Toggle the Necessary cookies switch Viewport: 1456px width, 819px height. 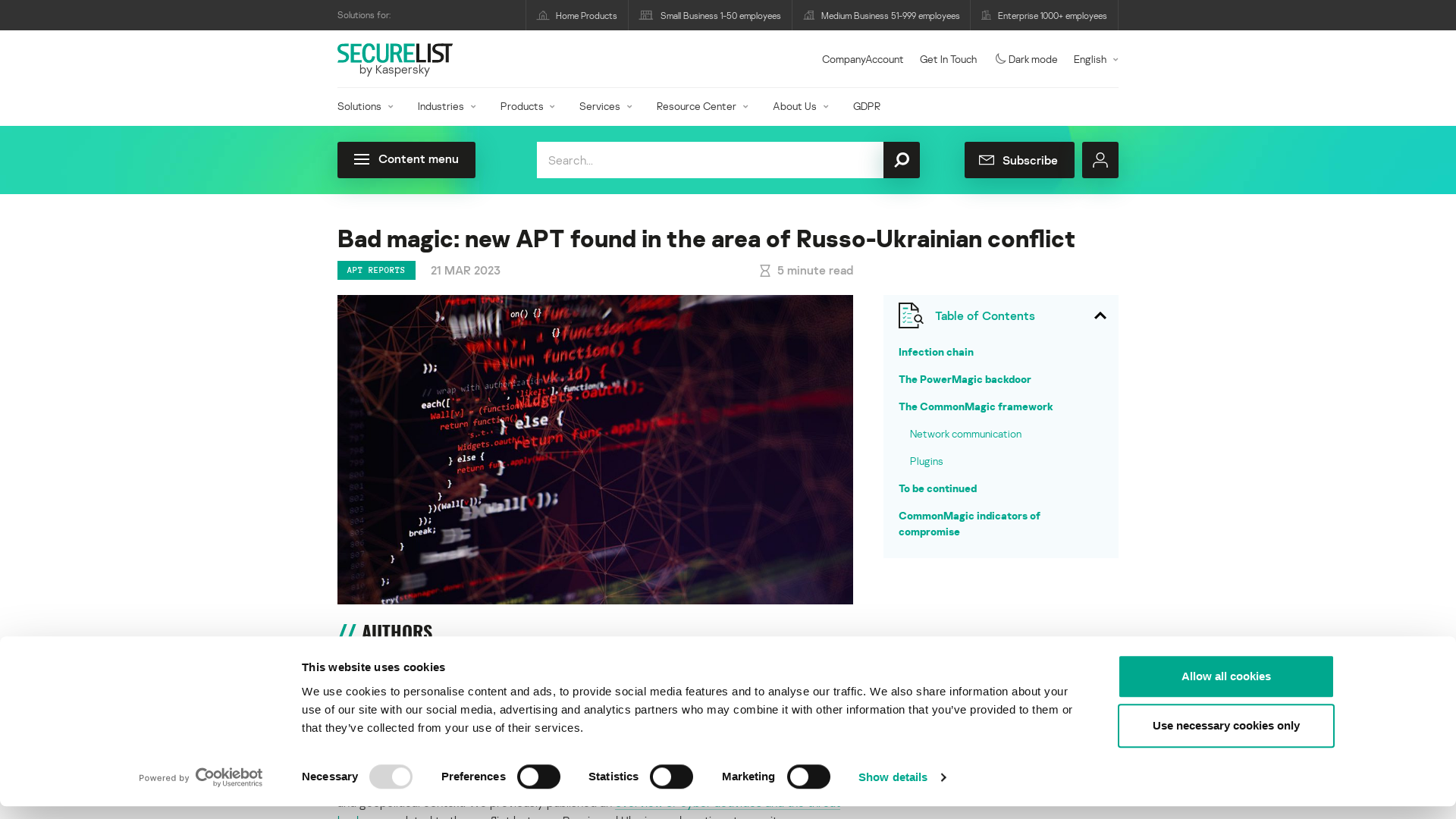pos(390,777)
